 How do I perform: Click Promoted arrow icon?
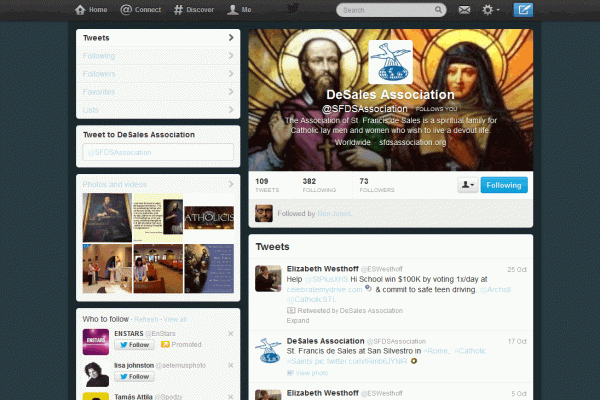[165, 344]
